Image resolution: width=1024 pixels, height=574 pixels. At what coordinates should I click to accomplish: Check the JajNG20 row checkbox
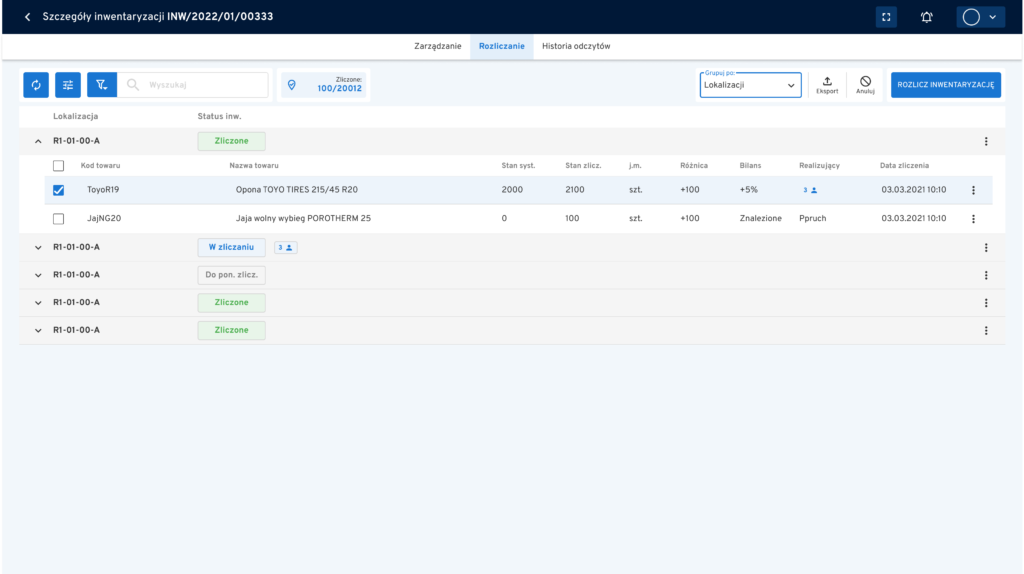click(58, 218)
